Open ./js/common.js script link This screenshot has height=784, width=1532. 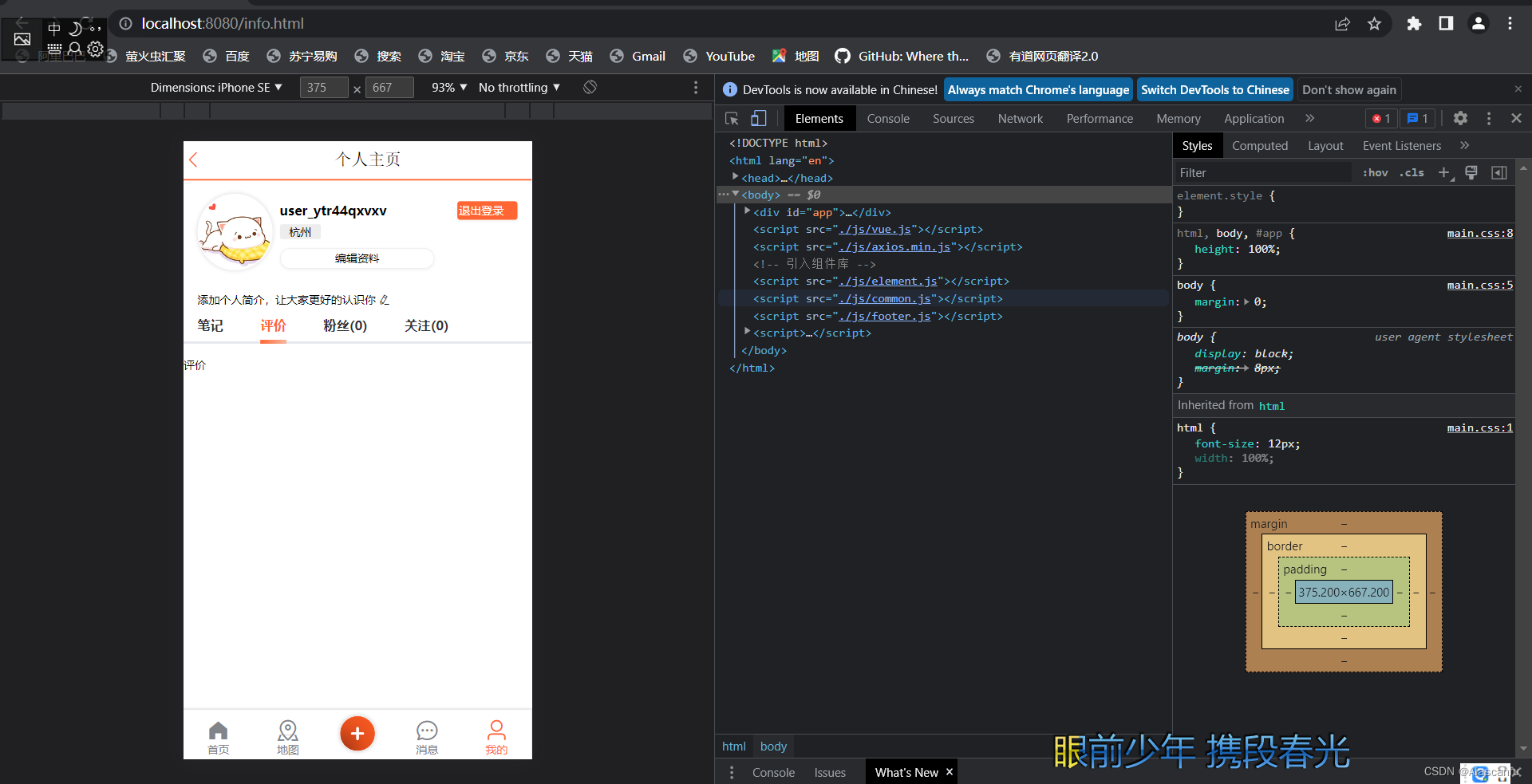click(x=885, y=298)
